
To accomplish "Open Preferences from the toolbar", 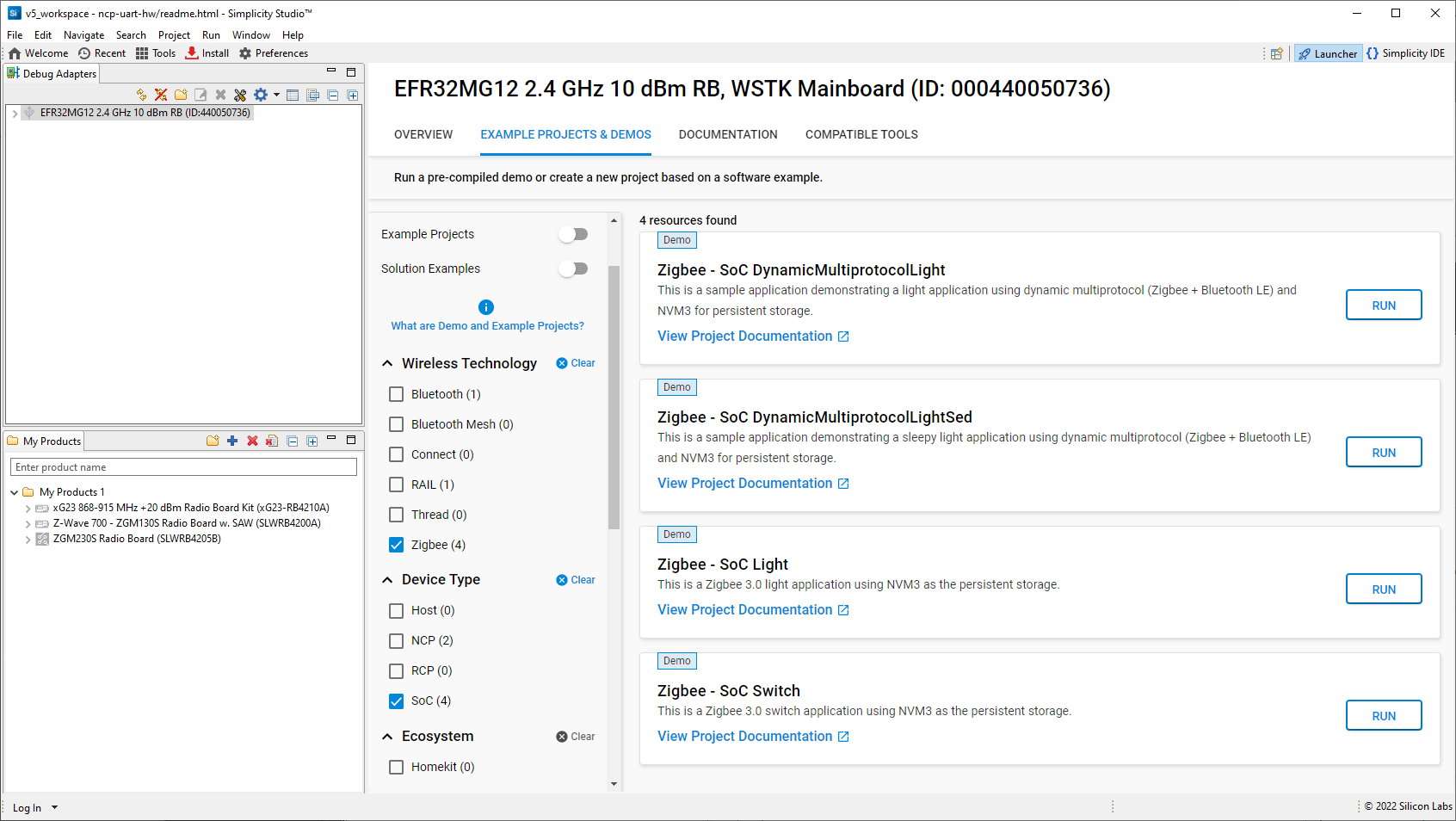I will [x=273, y=52].
